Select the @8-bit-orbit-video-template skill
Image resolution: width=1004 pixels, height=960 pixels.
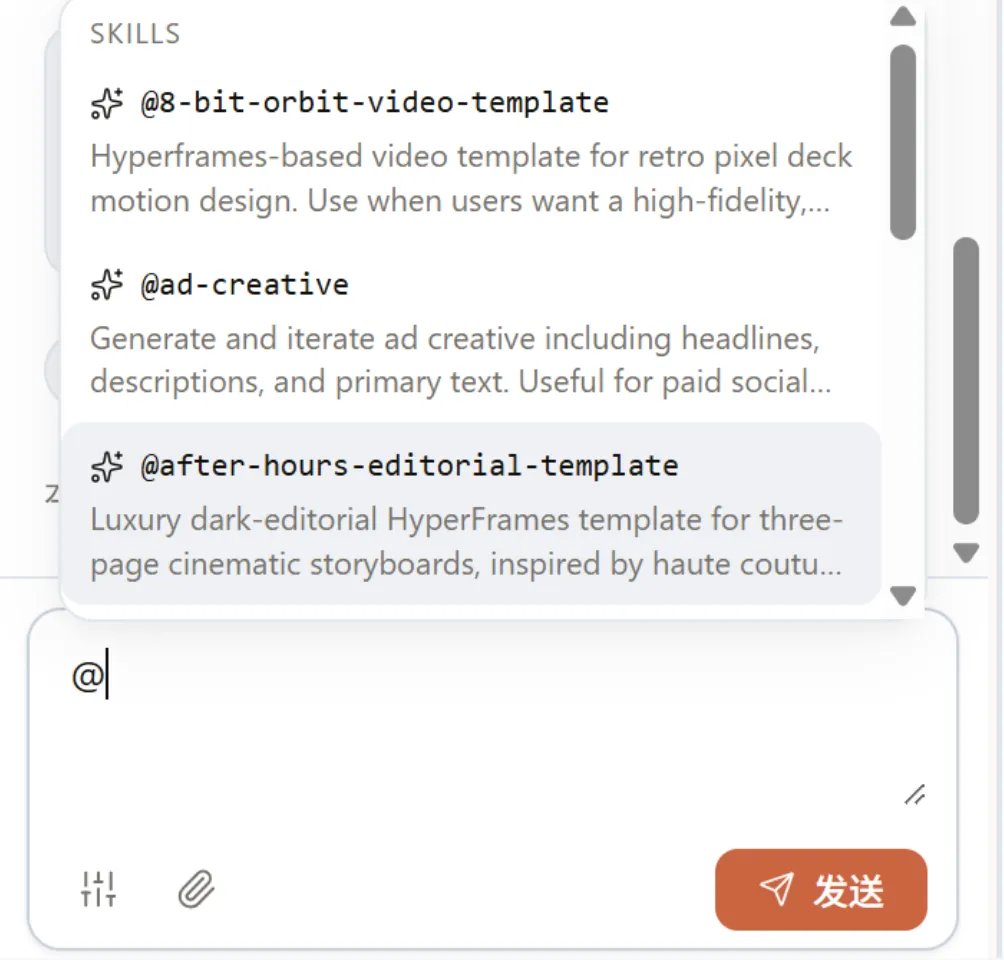click(x=472, y=151)
